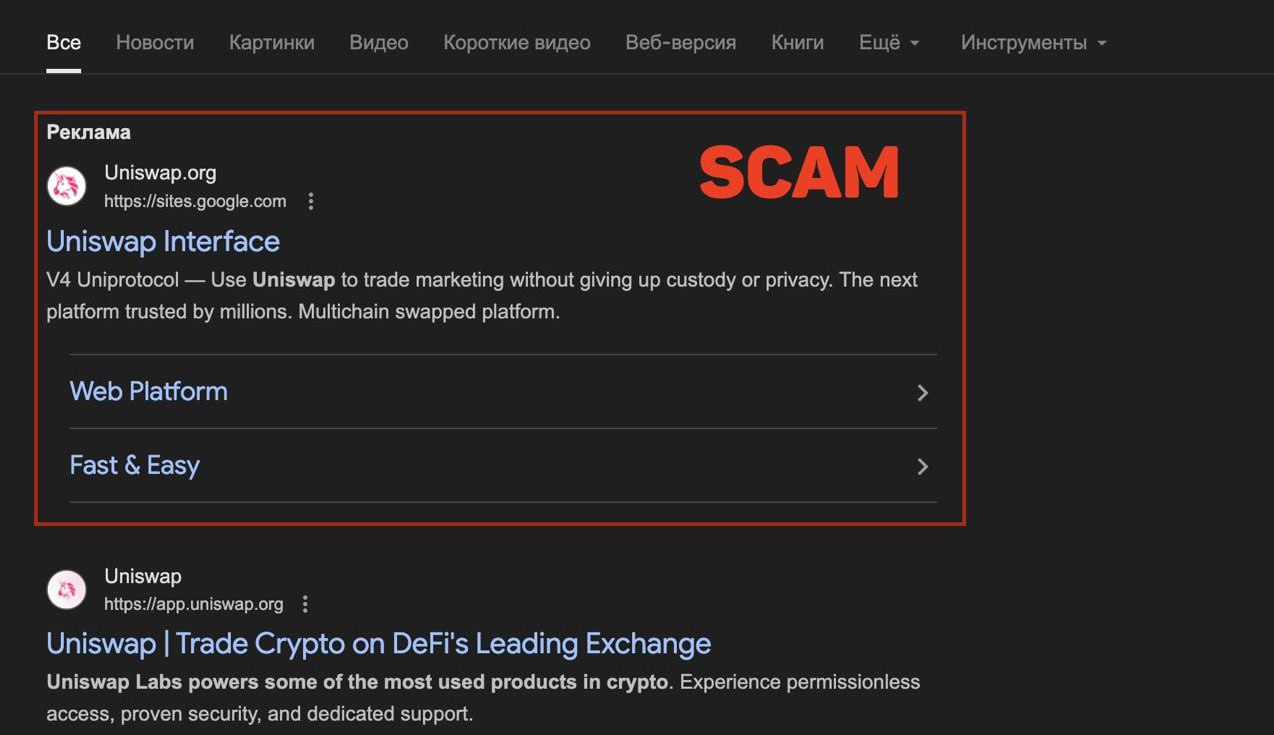The image size is (1274, 735).
Task: Switch to the Новости tab
Action: click(x=155, y=43)
